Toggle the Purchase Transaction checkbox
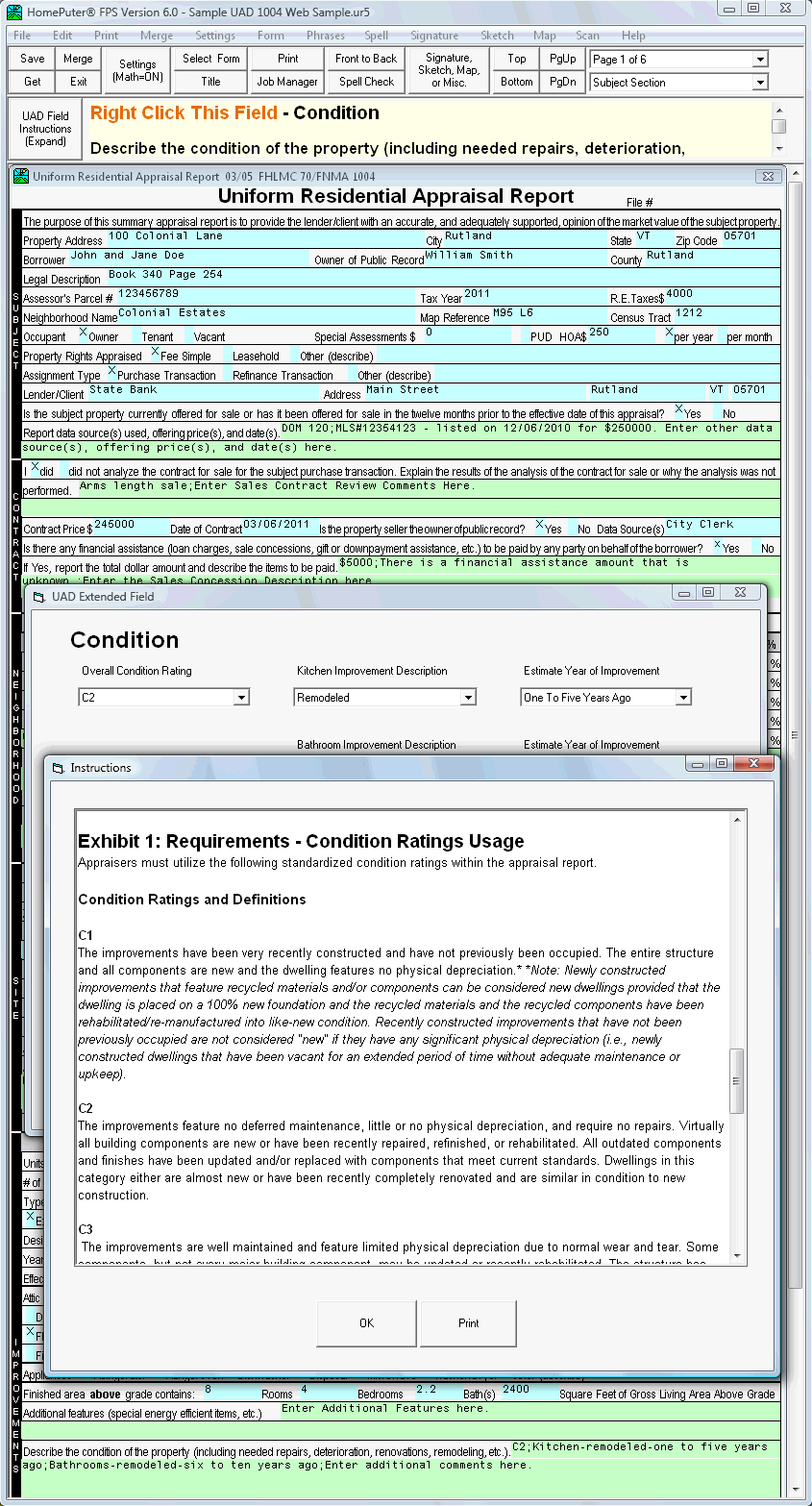 pyautogui.click(x=111, y=371)
